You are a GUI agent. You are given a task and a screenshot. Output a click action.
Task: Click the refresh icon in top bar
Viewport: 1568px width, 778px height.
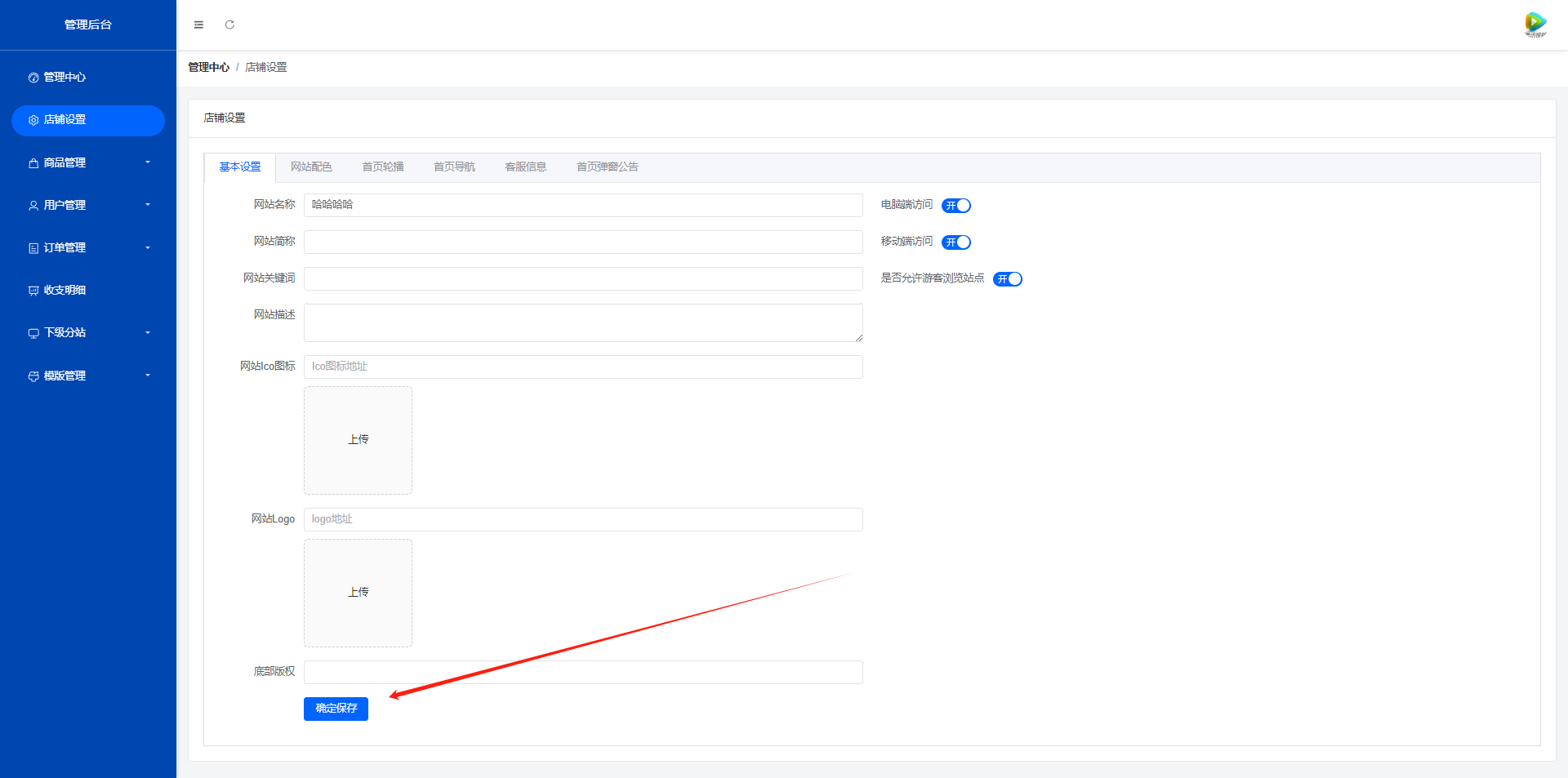point(229,25)
